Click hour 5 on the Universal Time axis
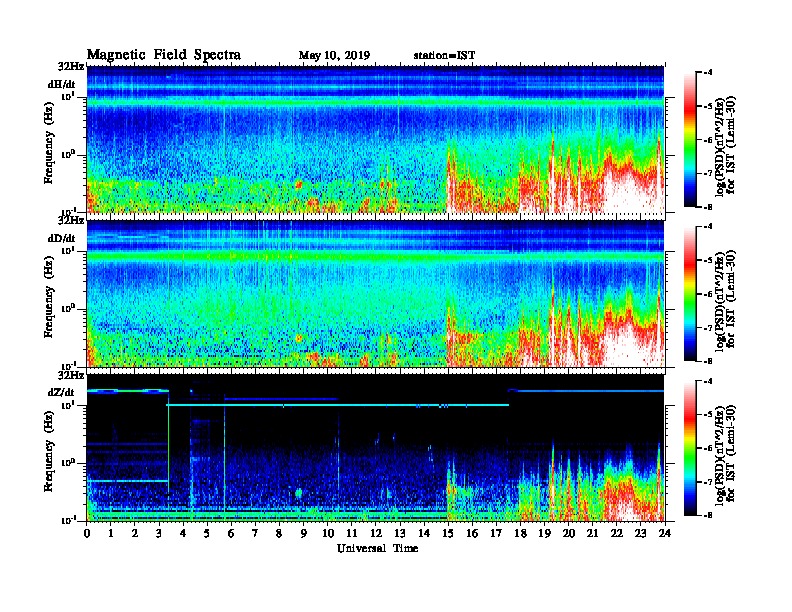The image size is (792, 612). pyautogui.click(x=207, y=533)
